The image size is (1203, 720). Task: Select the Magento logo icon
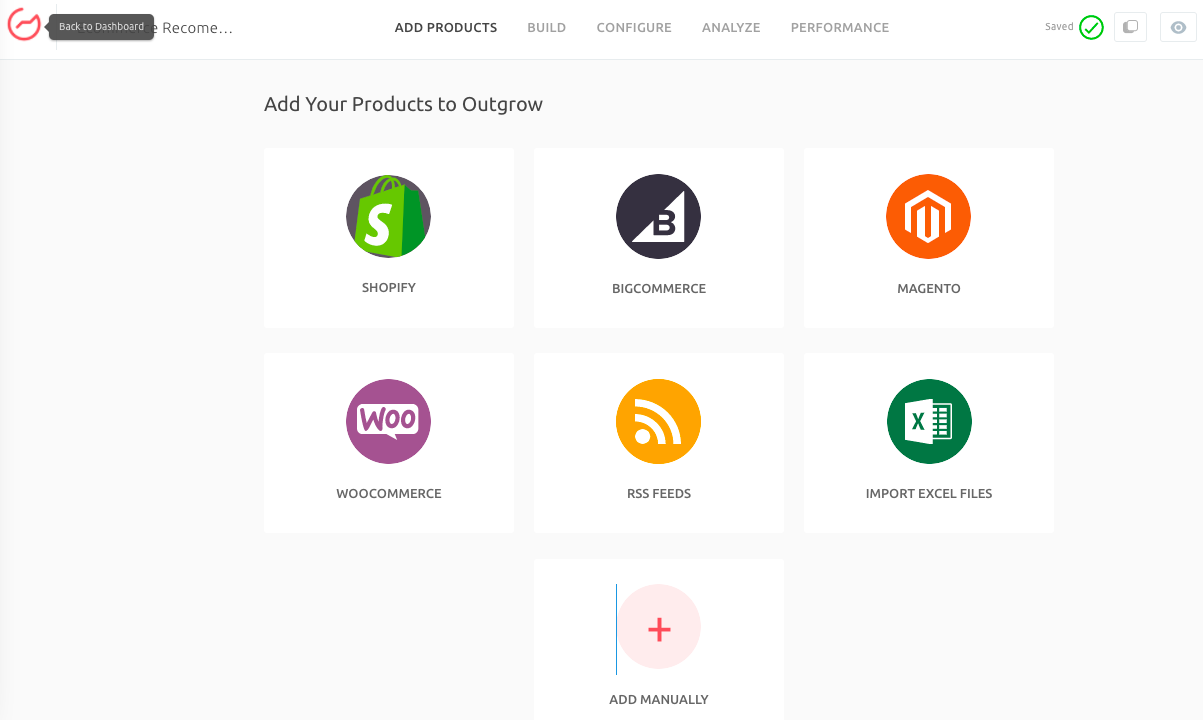click(928, 217)
